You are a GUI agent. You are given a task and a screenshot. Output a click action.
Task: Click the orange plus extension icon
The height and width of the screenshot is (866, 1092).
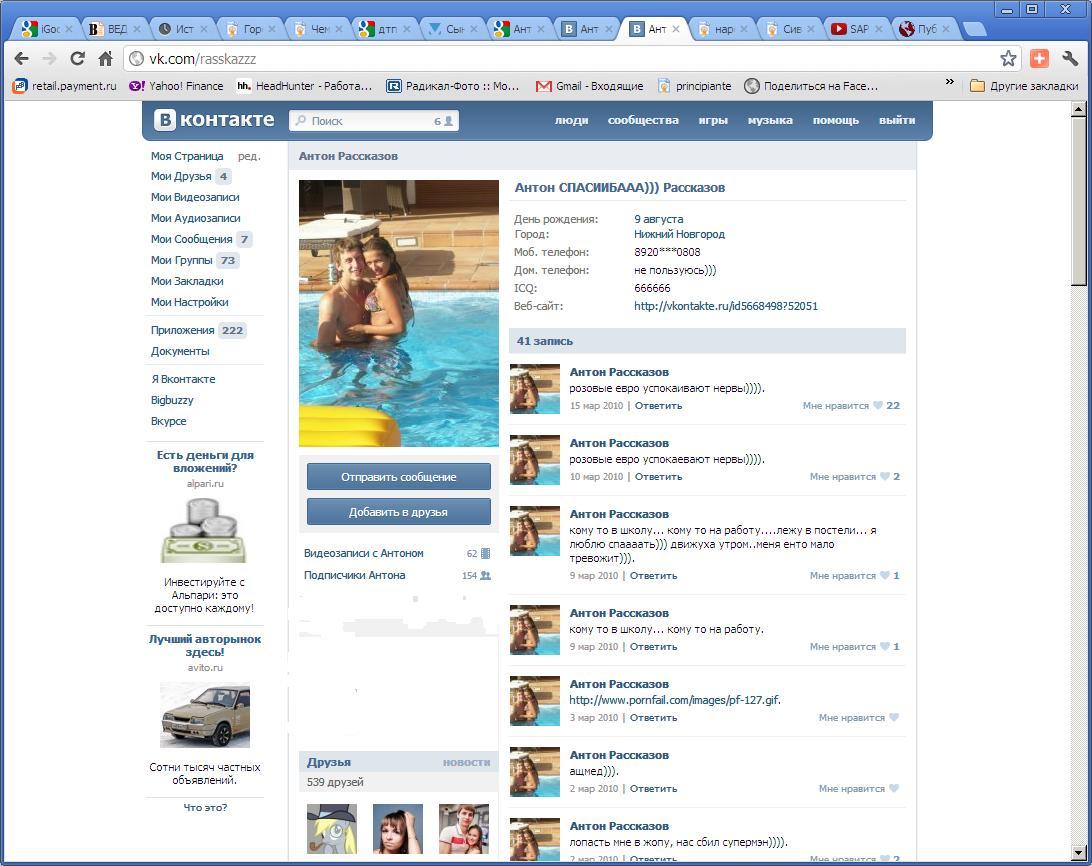pos(1039,59)
